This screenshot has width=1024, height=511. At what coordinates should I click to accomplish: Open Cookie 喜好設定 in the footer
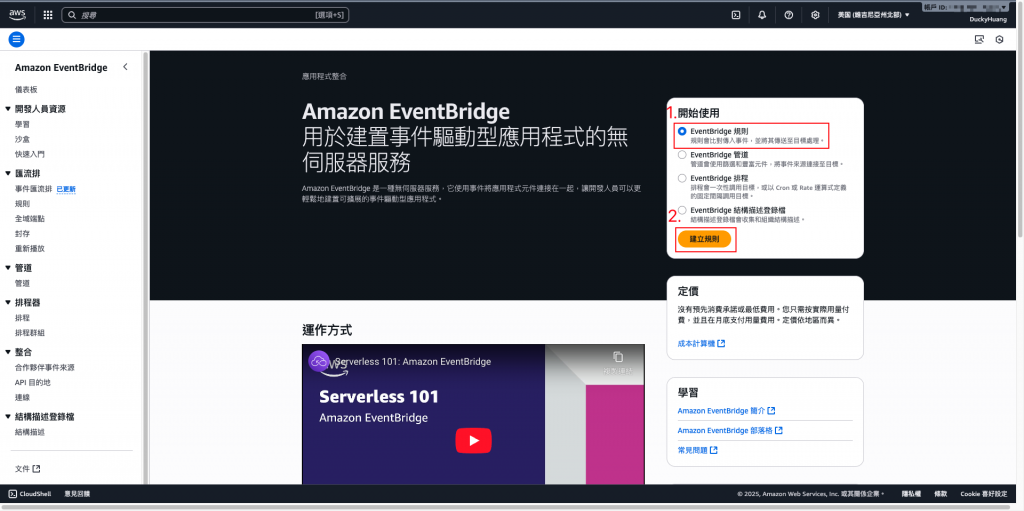click(984, 494)
